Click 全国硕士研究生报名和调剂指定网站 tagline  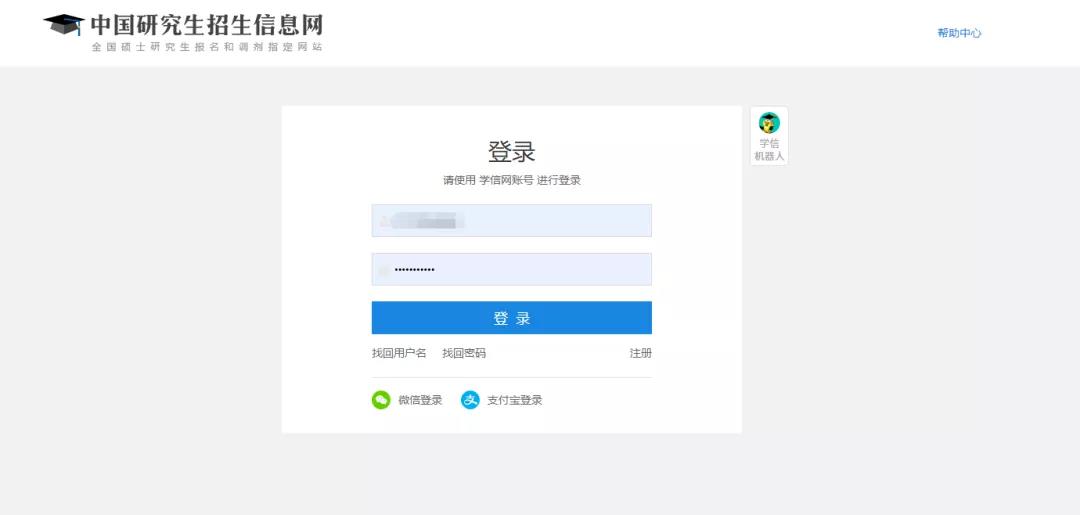(x=207, y=48)
